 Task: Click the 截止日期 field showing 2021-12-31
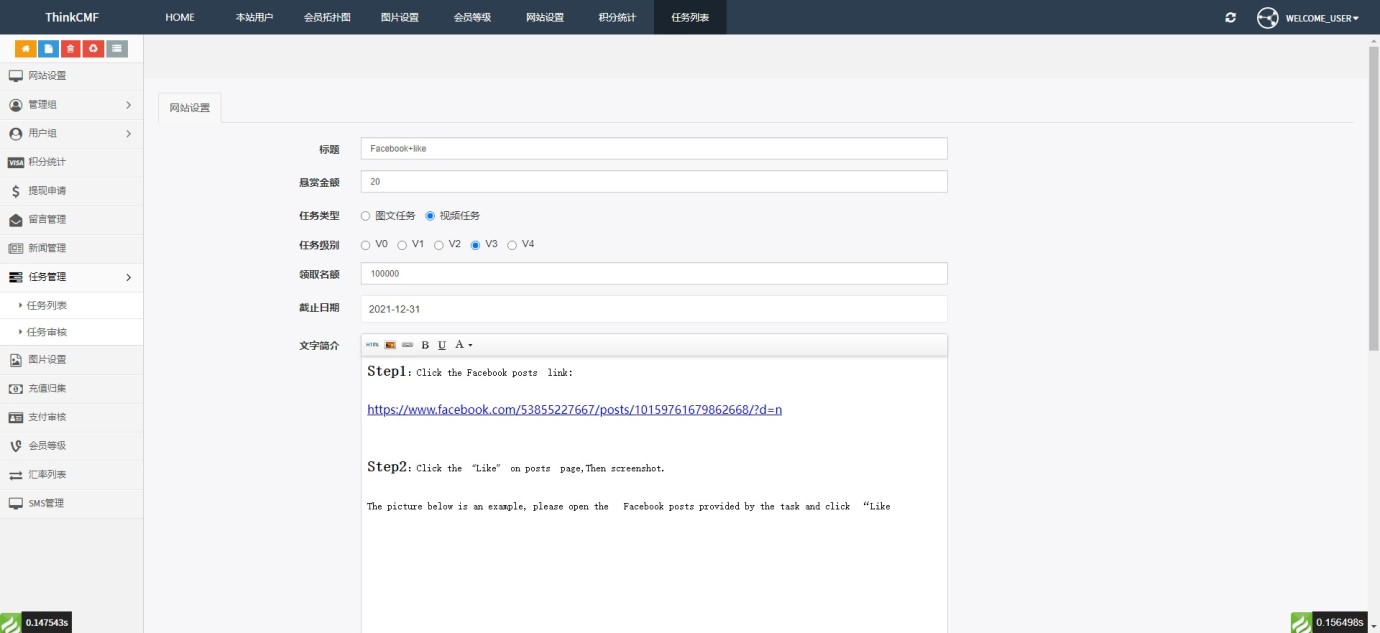coord(654,309)
